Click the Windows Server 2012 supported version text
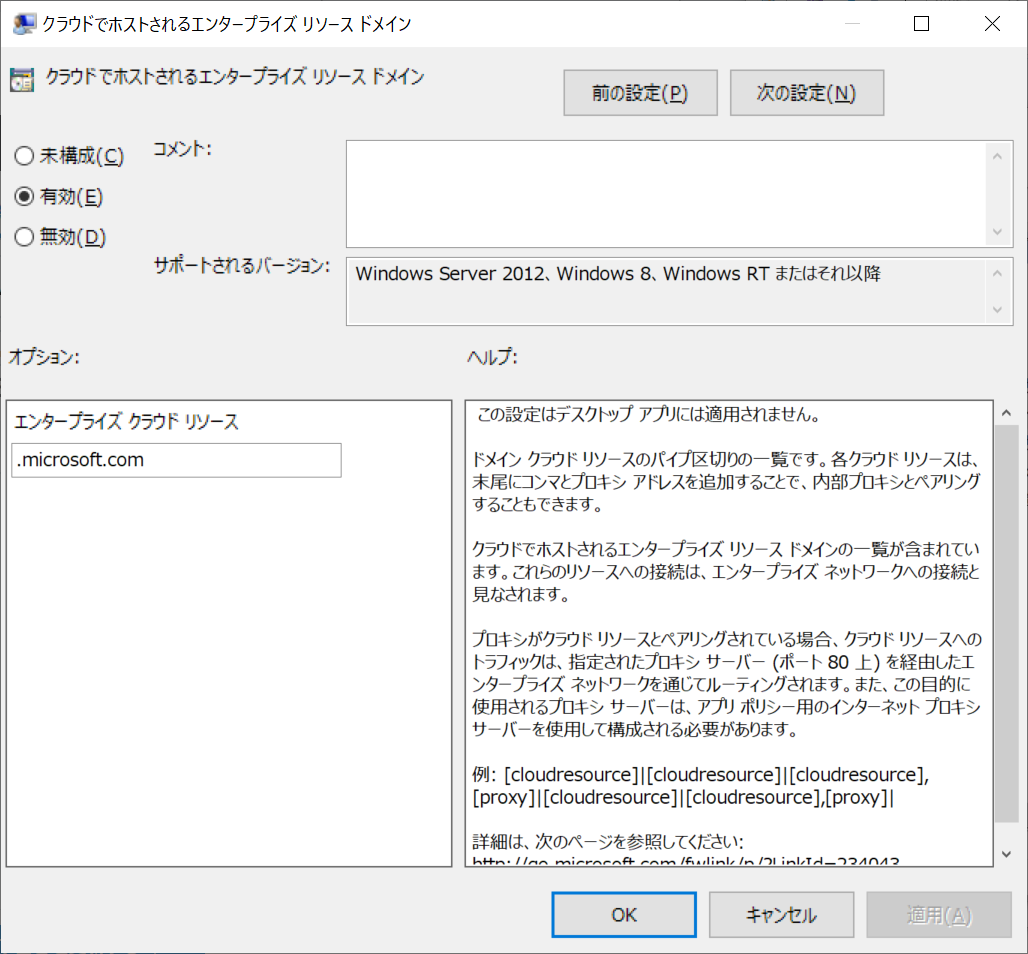Screen dimensions: 1028x954 click(618, 273)
